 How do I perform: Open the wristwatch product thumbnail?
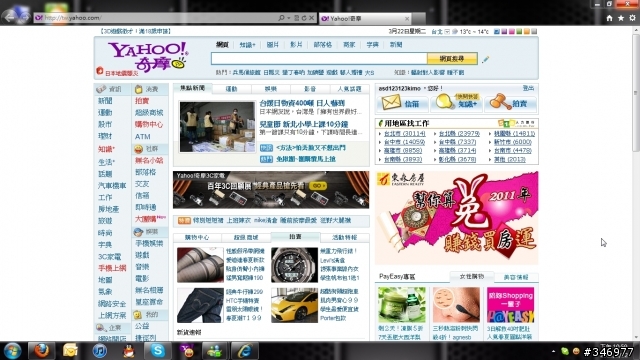click(x=294, y=265)
